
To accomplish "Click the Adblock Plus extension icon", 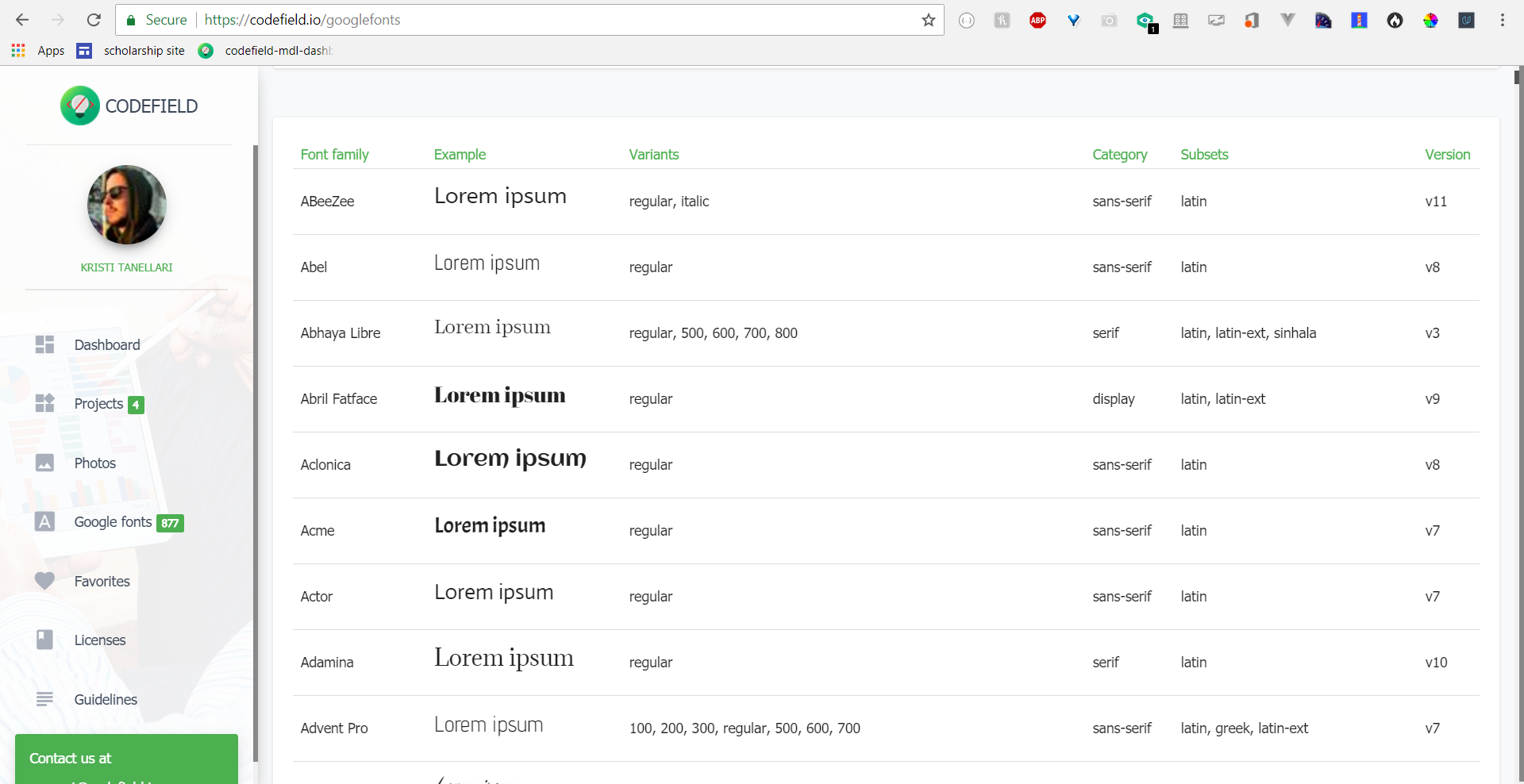I will tap(1037, 21).
